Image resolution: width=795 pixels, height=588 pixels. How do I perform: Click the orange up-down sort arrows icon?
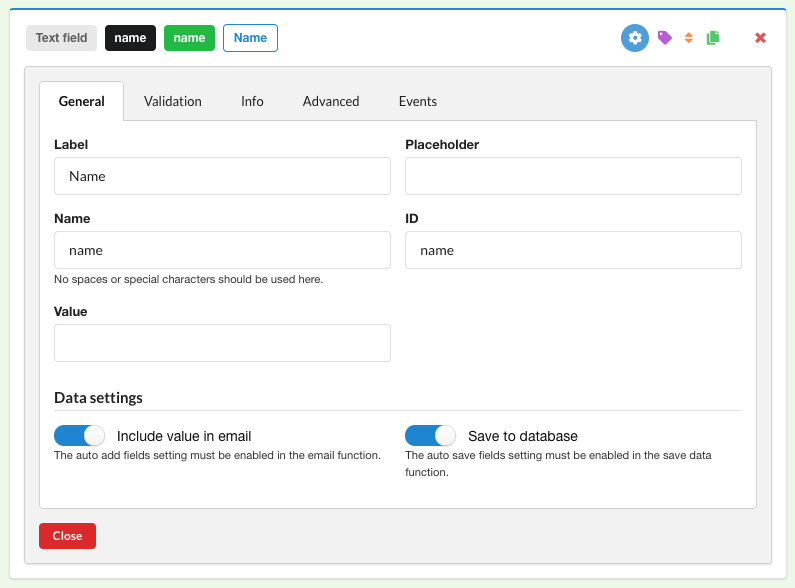(688, 38)
